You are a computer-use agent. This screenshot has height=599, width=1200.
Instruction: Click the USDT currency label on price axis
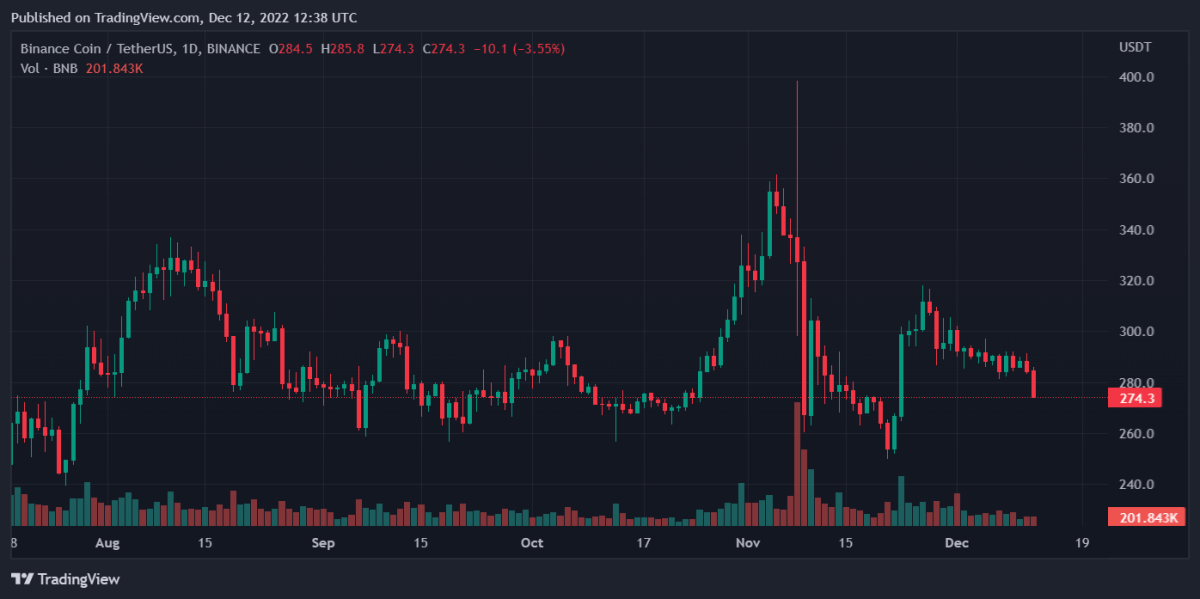pyautogui.click(x=1134, y=48)
